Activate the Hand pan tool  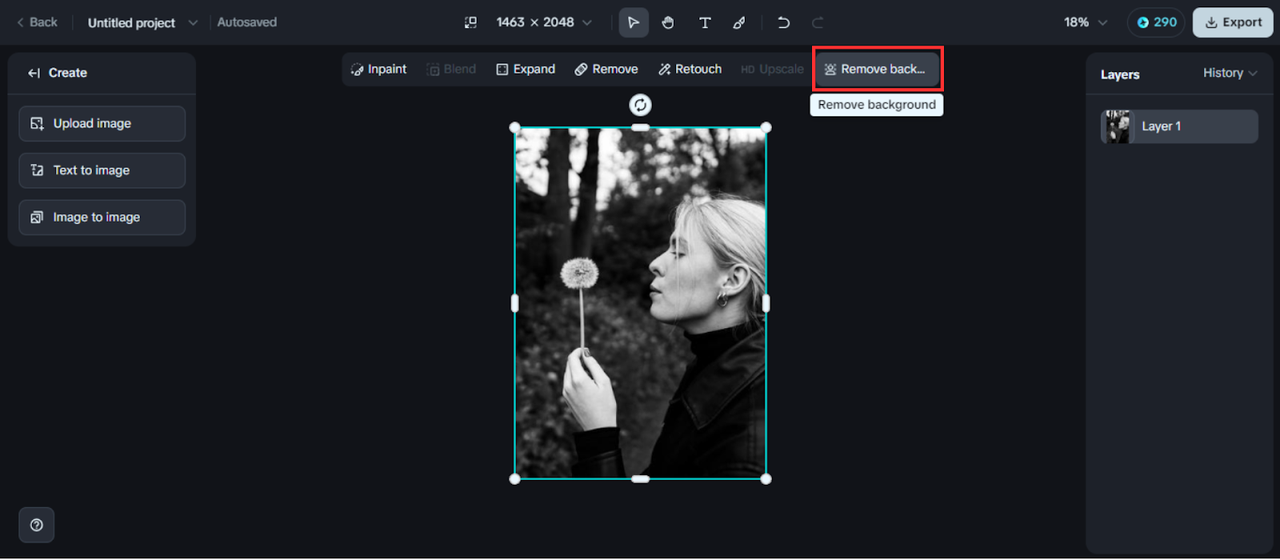tap(668, 22)
